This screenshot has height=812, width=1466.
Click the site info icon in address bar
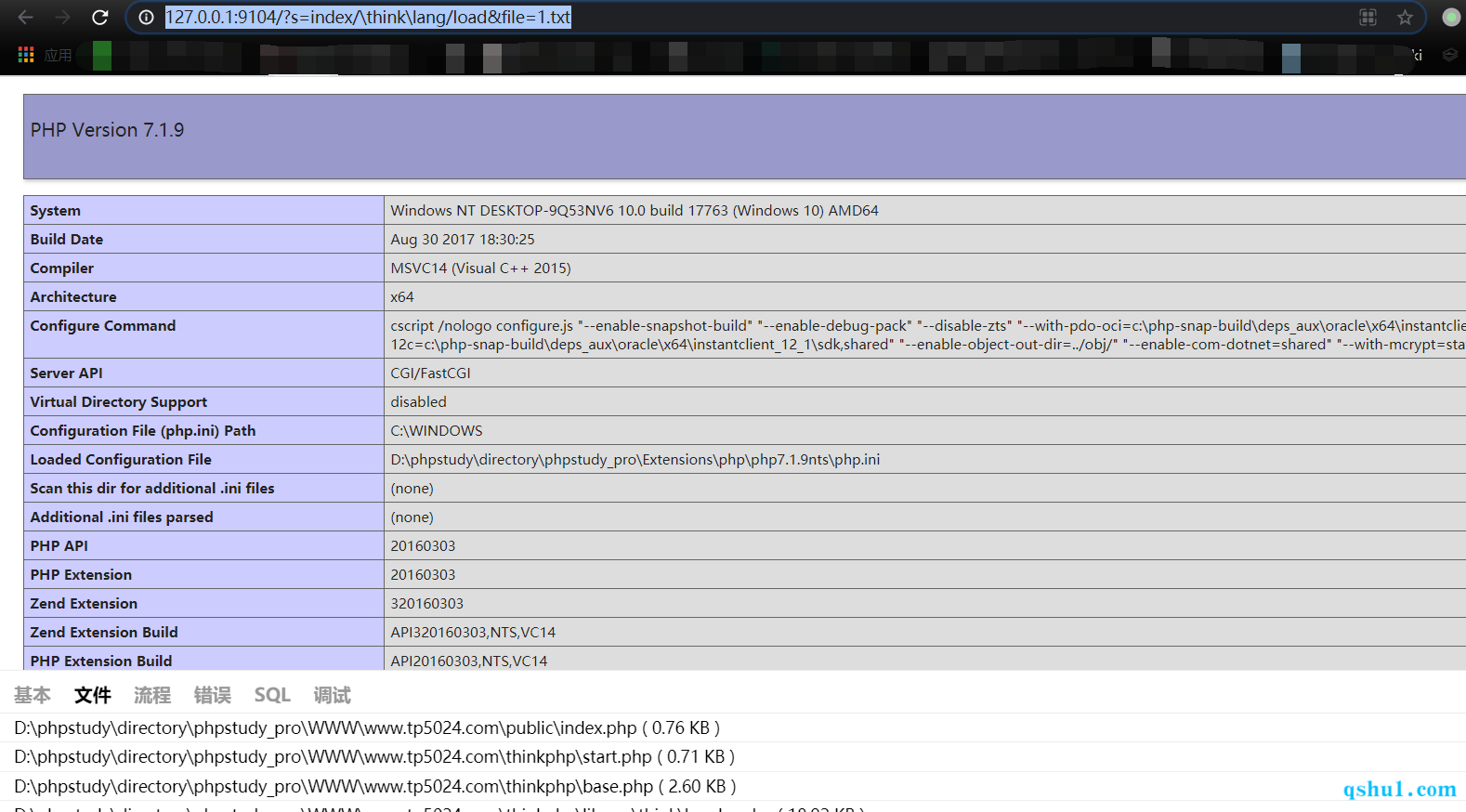146,17
